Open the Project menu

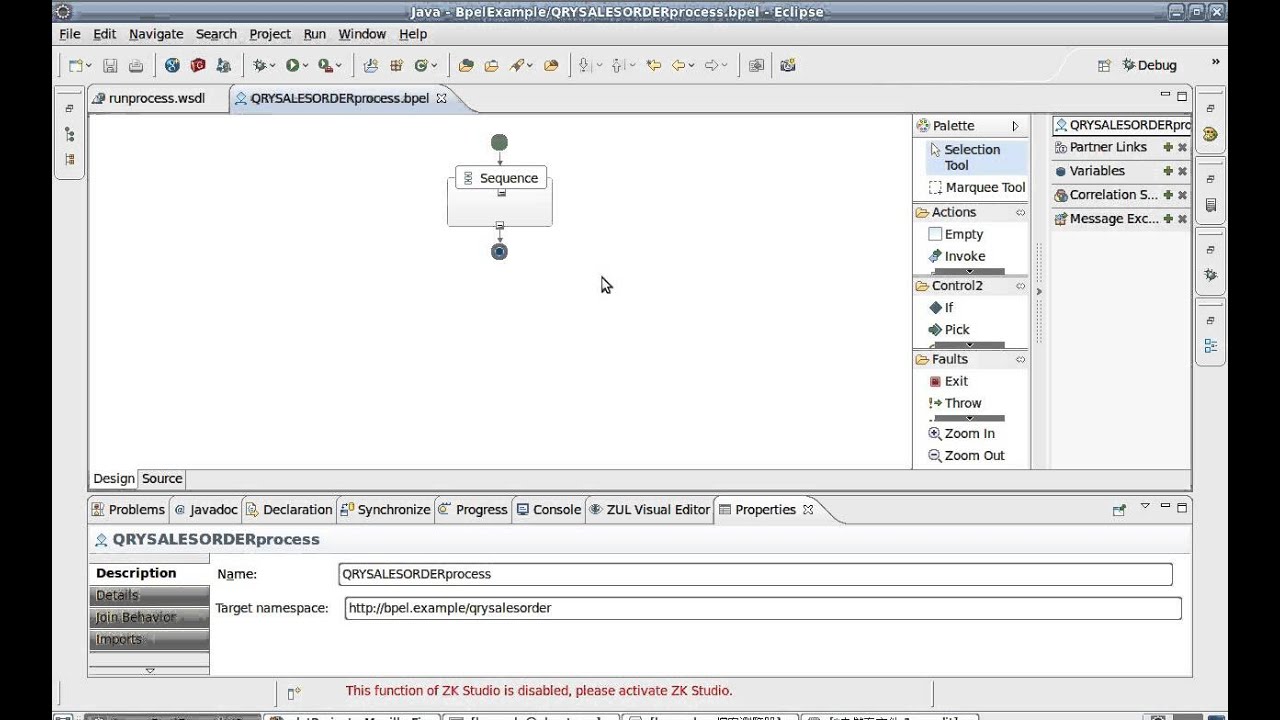pyautogui.click(x=270, y=34)
